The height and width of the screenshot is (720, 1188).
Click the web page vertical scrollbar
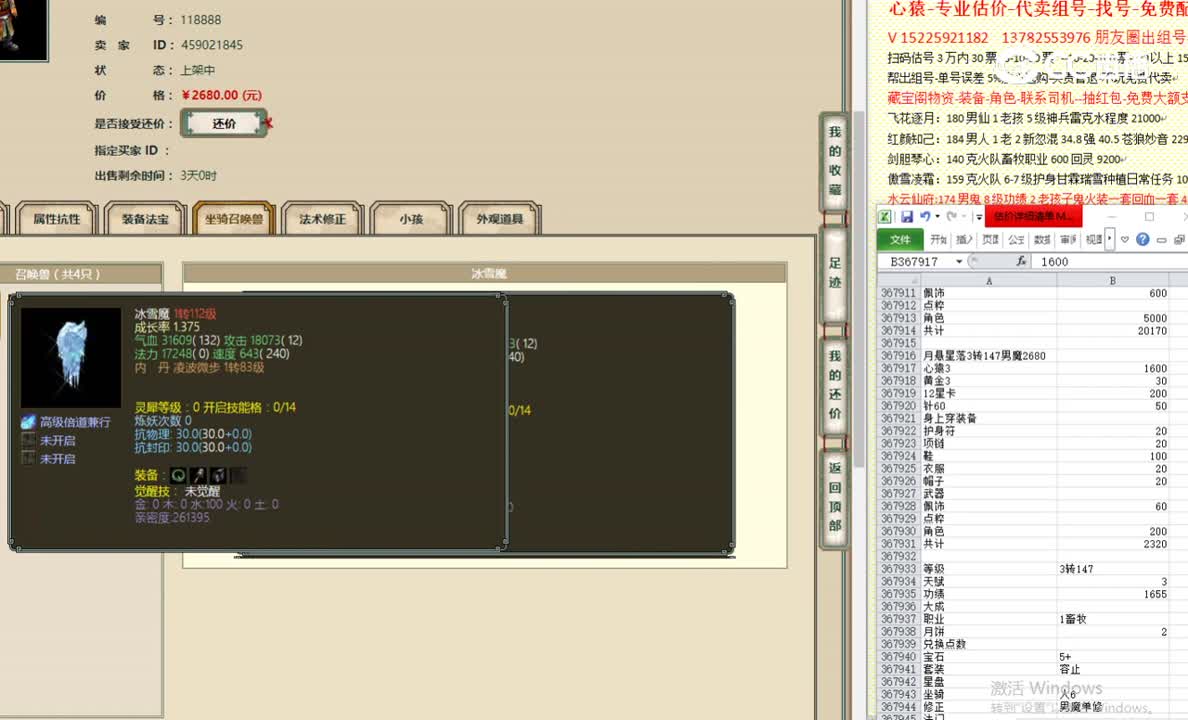pos(858,288)
